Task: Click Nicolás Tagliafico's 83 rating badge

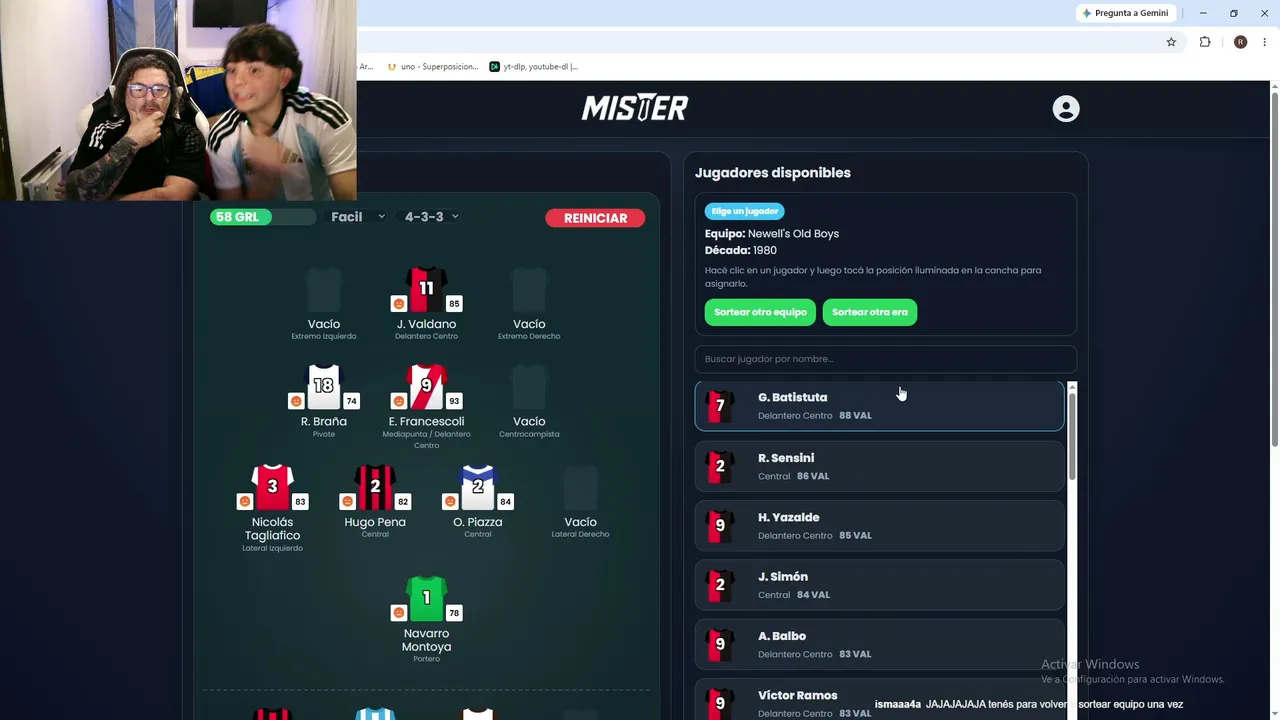Action: 300,501
